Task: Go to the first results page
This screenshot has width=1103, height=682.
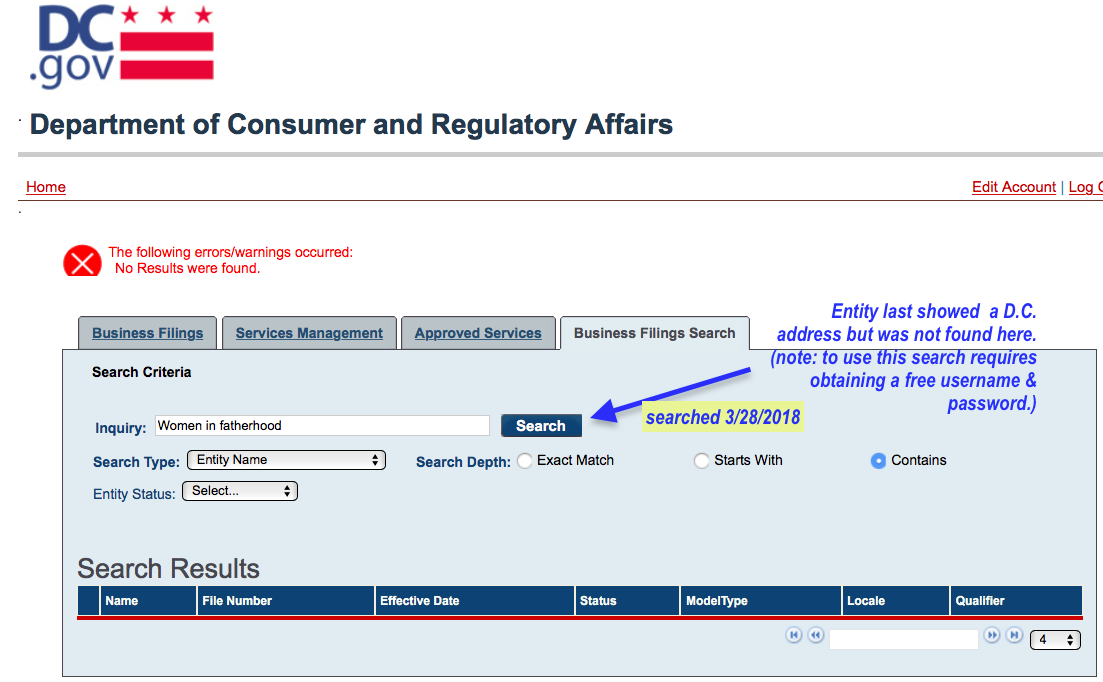Action: [794, 635]
